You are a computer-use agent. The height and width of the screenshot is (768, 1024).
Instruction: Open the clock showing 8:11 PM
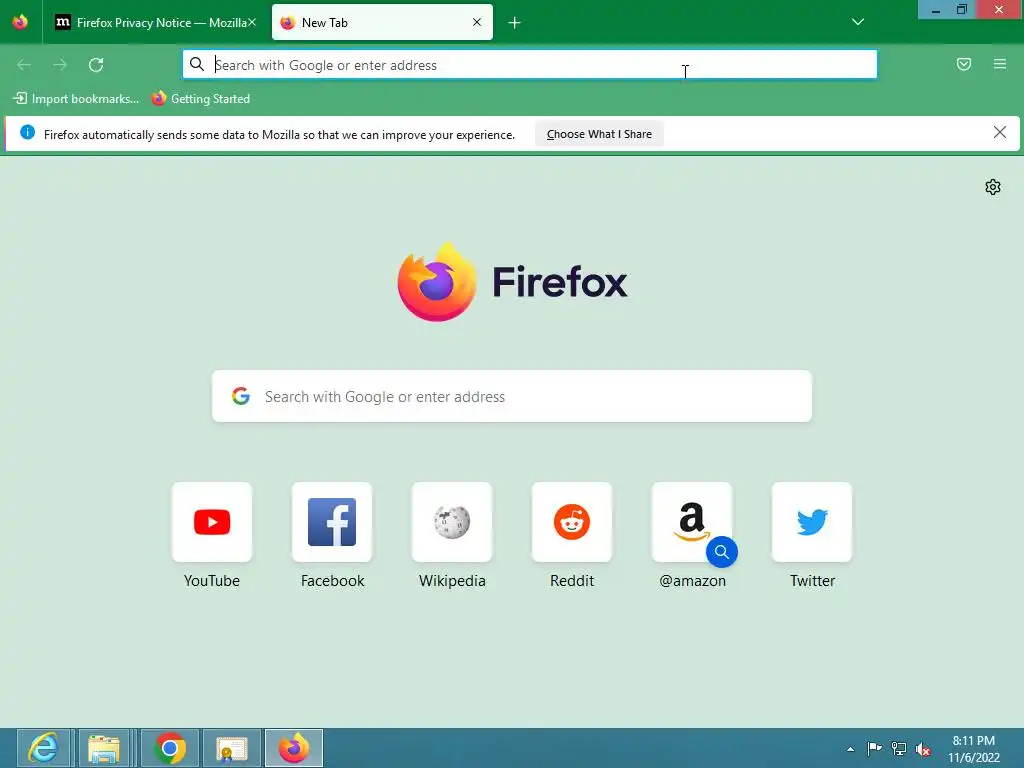pos(974,748)
